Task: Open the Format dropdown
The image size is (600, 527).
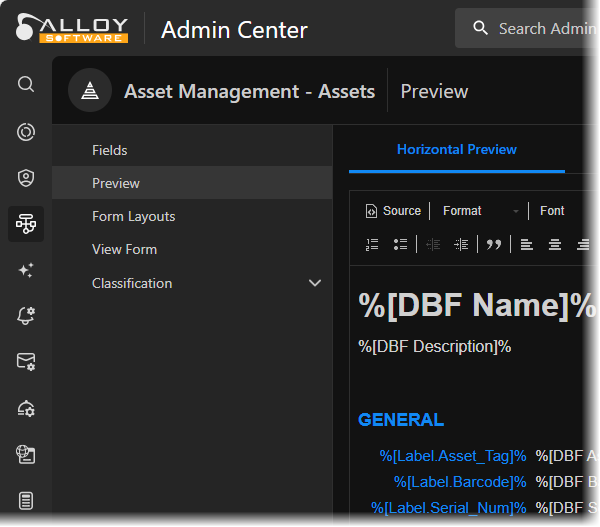Action: tap(481, 211)
